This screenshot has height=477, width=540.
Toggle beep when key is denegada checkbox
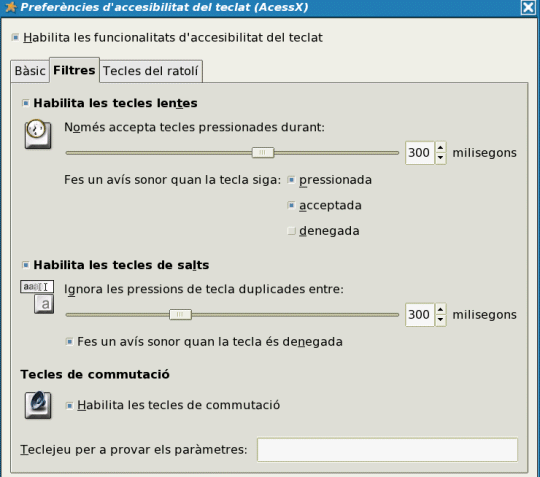point(69,342)
